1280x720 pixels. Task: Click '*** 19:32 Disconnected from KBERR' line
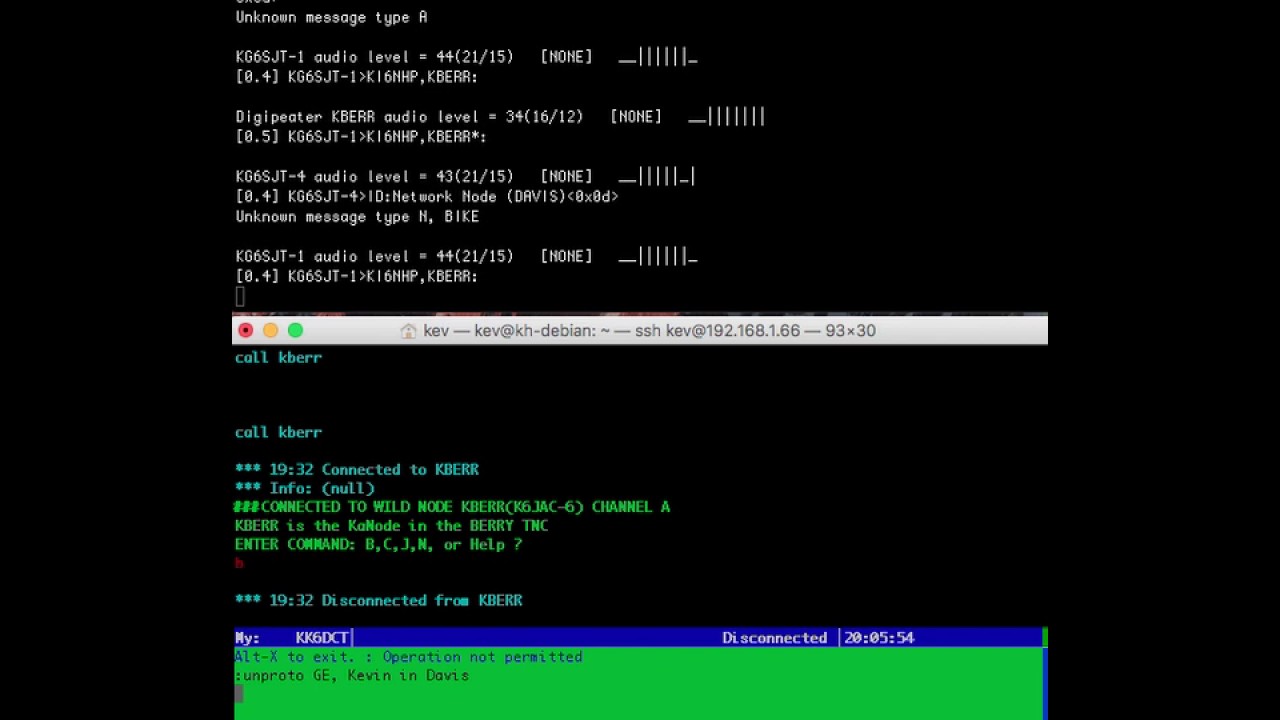pyautogui.click(x=378, y=600)
